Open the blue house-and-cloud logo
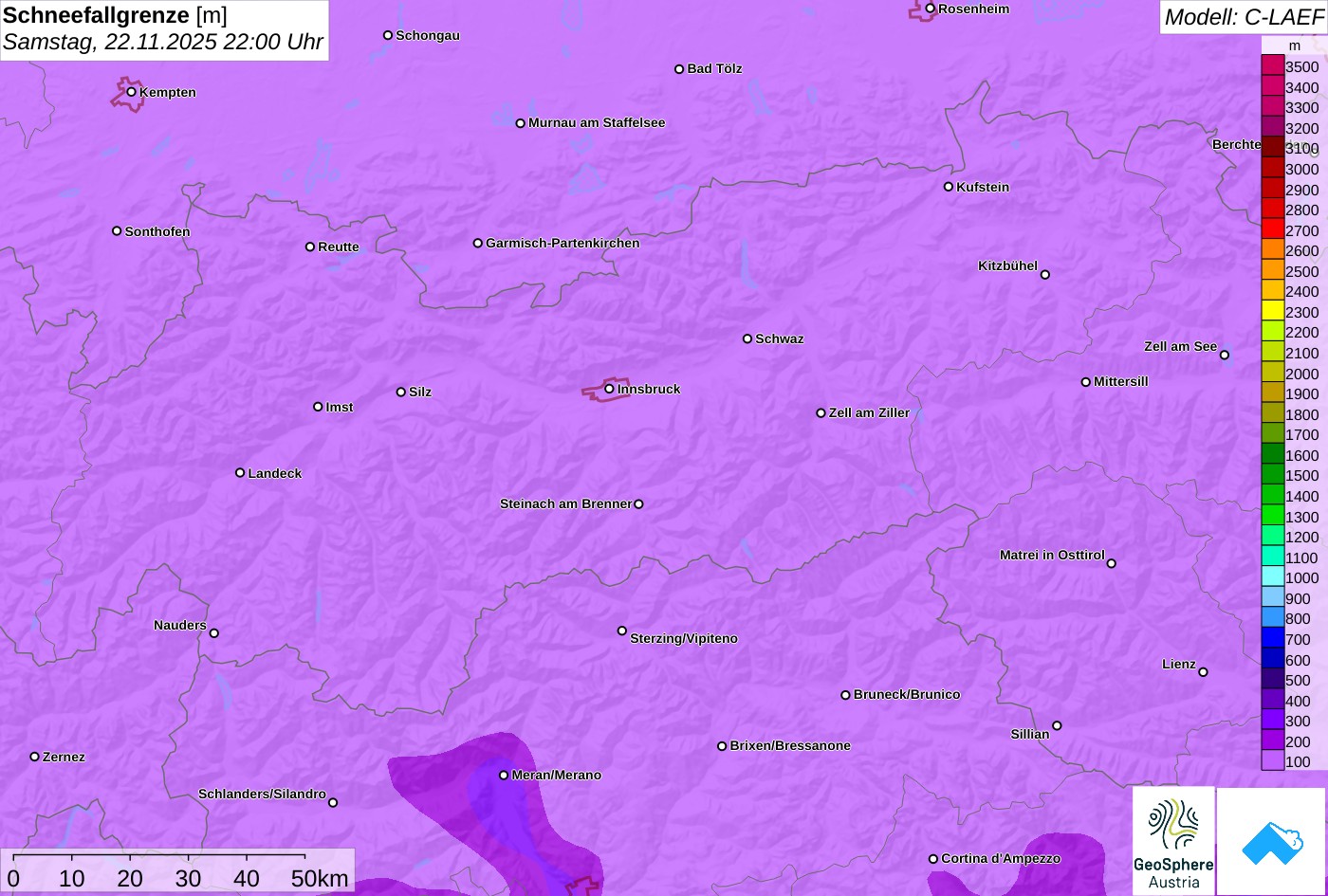 (1271, 841)
